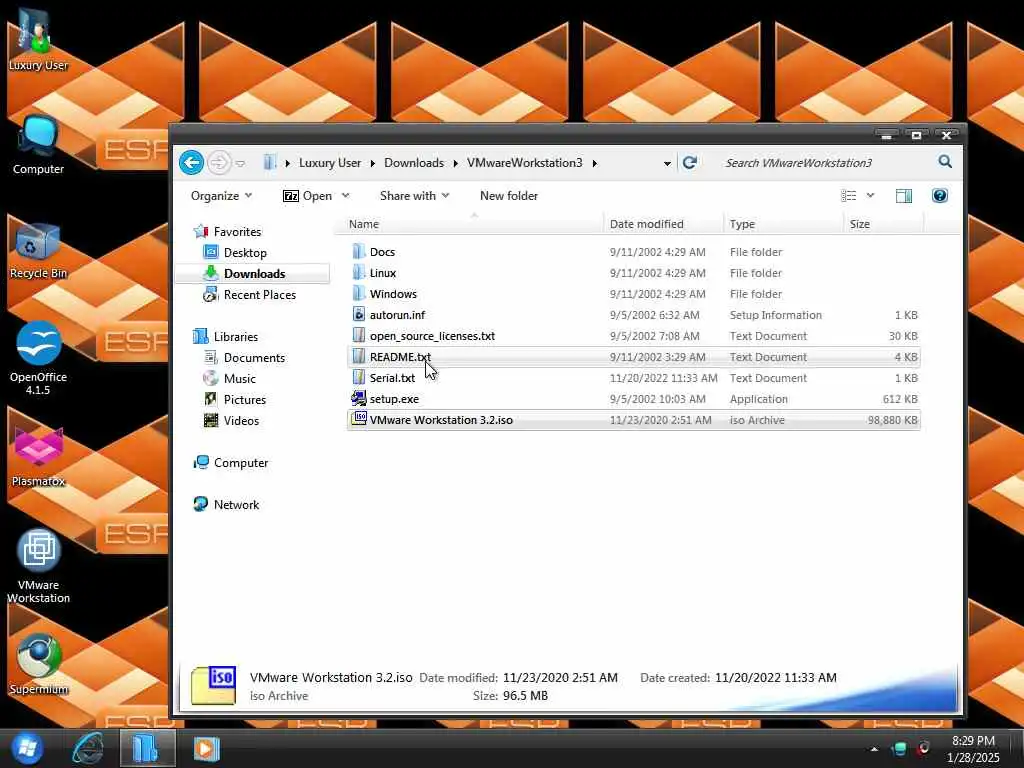Select Desktop in Favorites

click(x=235, y=253)
